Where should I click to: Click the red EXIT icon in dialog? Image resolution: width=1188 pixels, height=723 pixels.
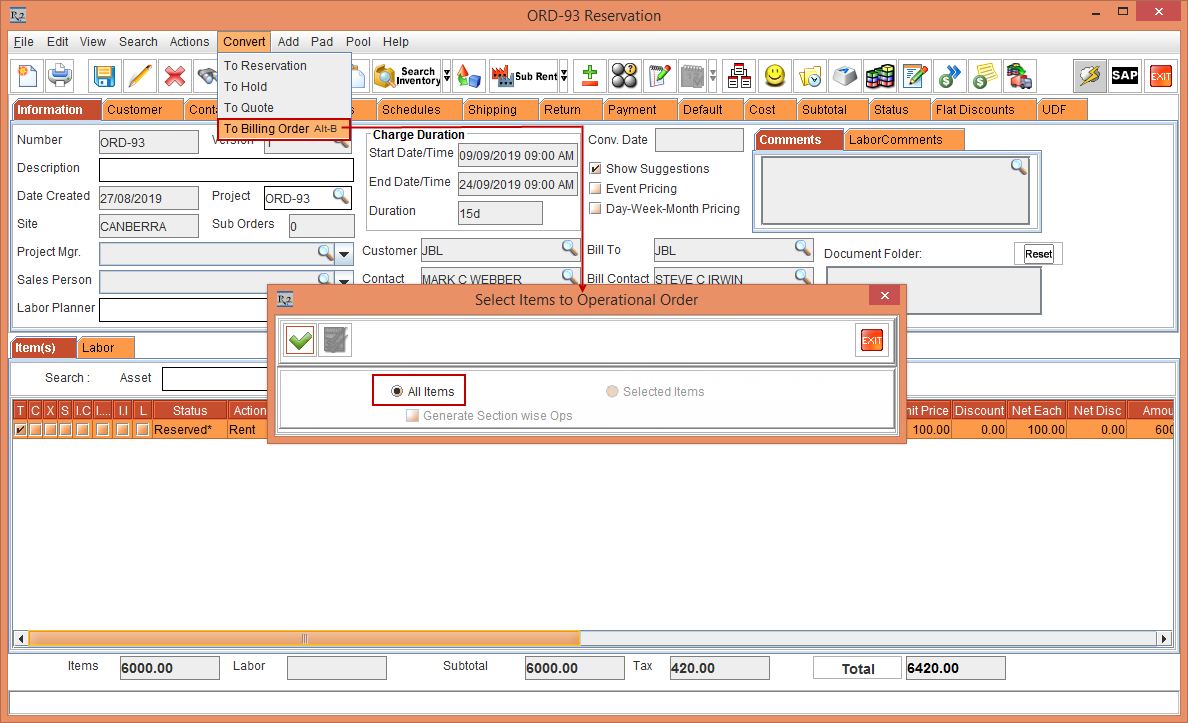(872, 341)
